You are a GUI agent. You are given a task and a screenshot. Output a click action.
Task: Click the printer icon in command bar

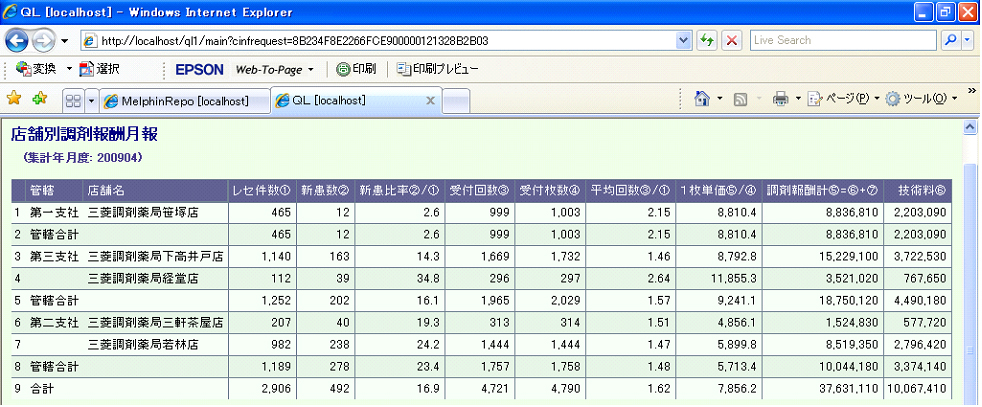780,99
